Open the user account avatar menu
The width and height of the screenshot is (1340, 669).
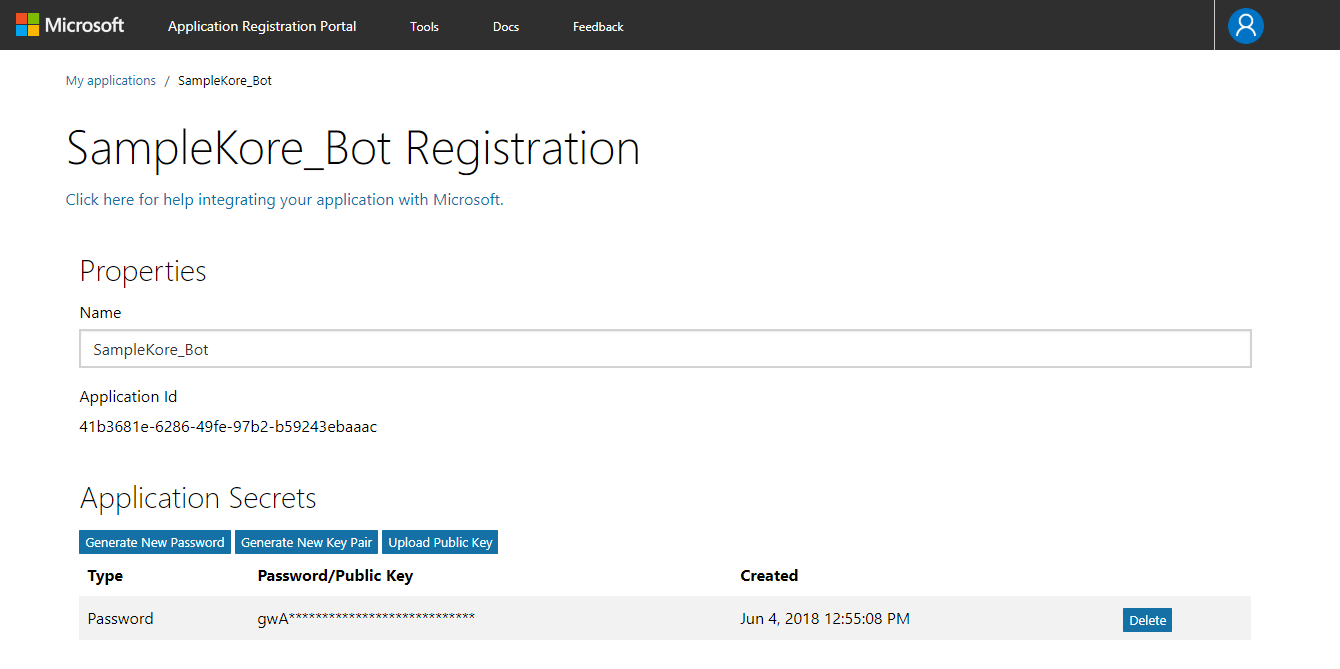(1246, 25)
